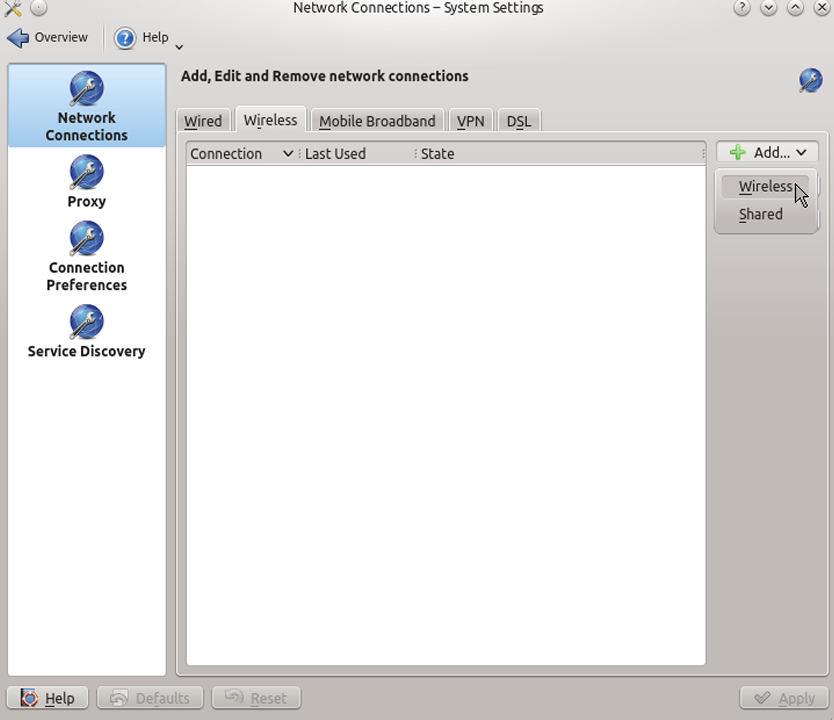Switch to the Mobile Broadband tab
The image size is (834, 720).
pyautogui.click(x=377, y=121)
